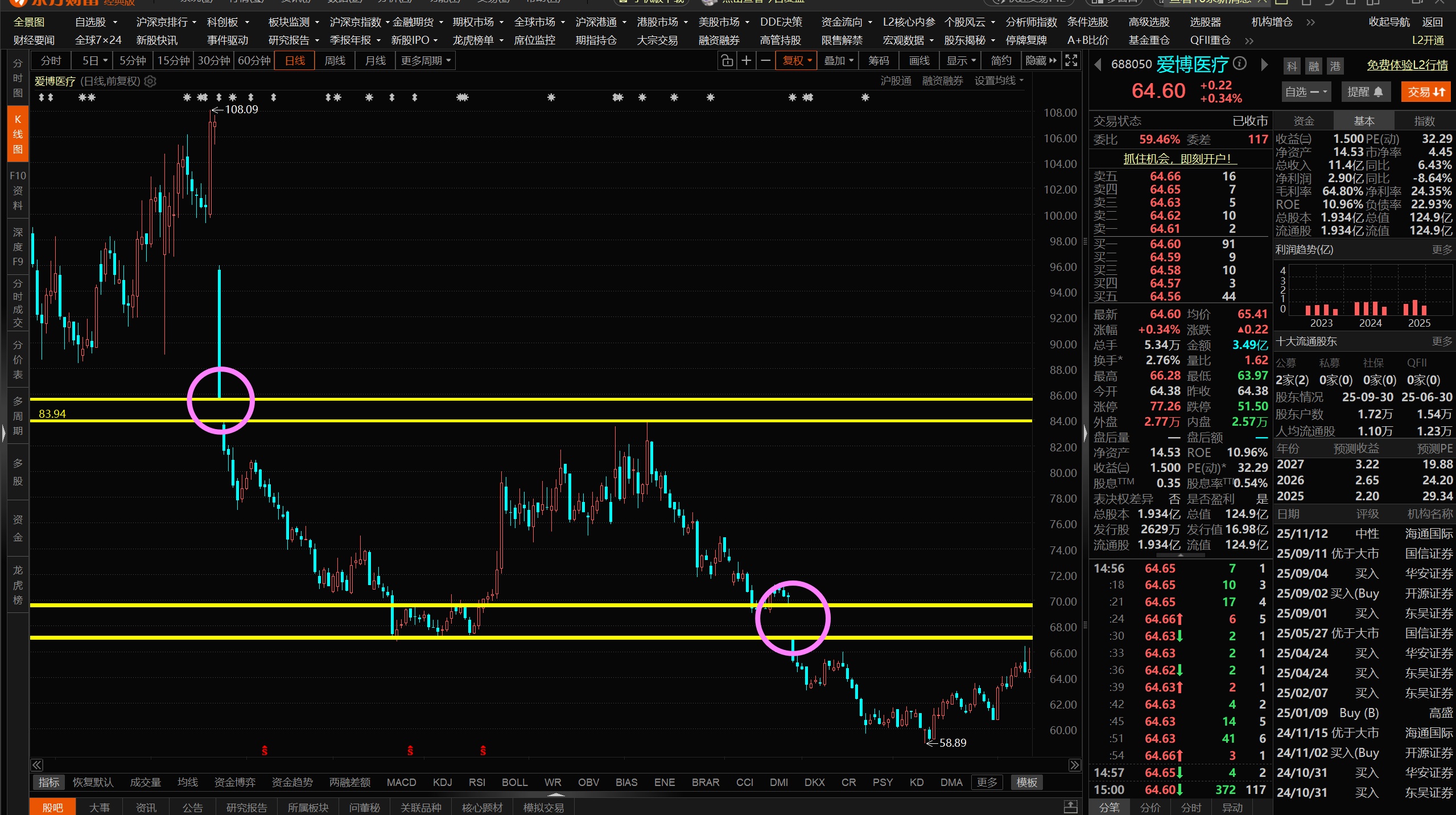Expand the 设置均线 dropdown
Image resolution: width=1456 pixels, height=815 pixels.
(999, 81)
